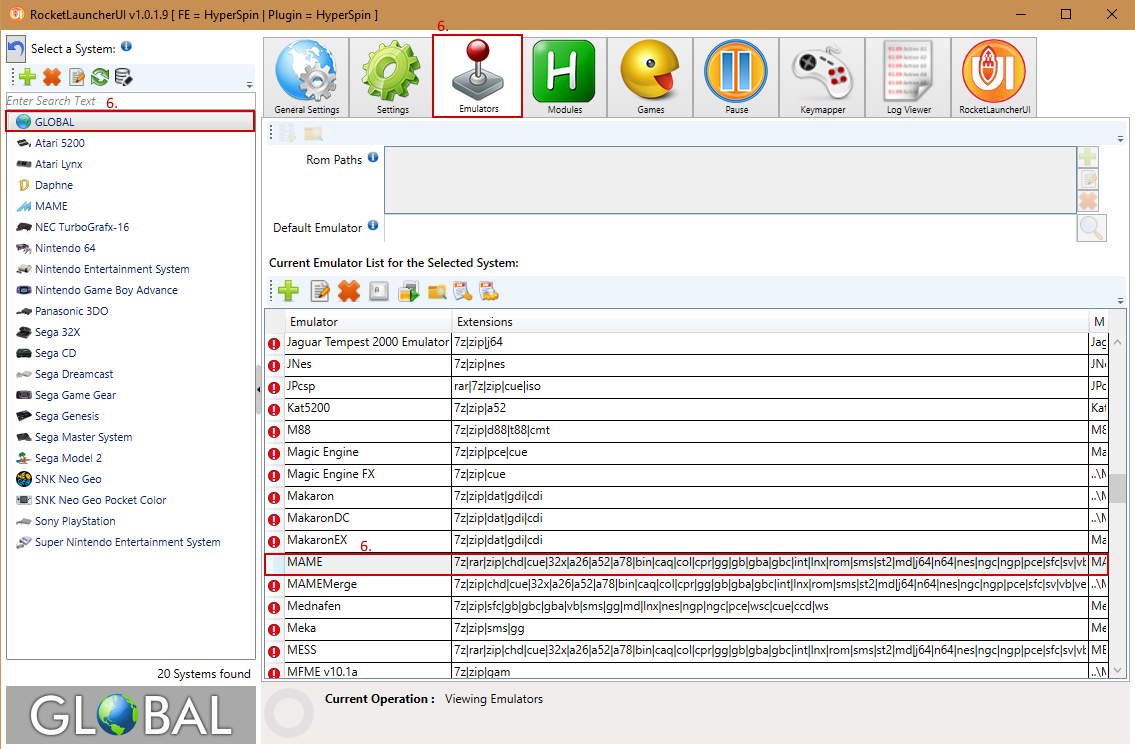The height and width of the screenshot is (749, 1135).
Task: Select the JPcsp emulator row
Action: coord(686,386)
